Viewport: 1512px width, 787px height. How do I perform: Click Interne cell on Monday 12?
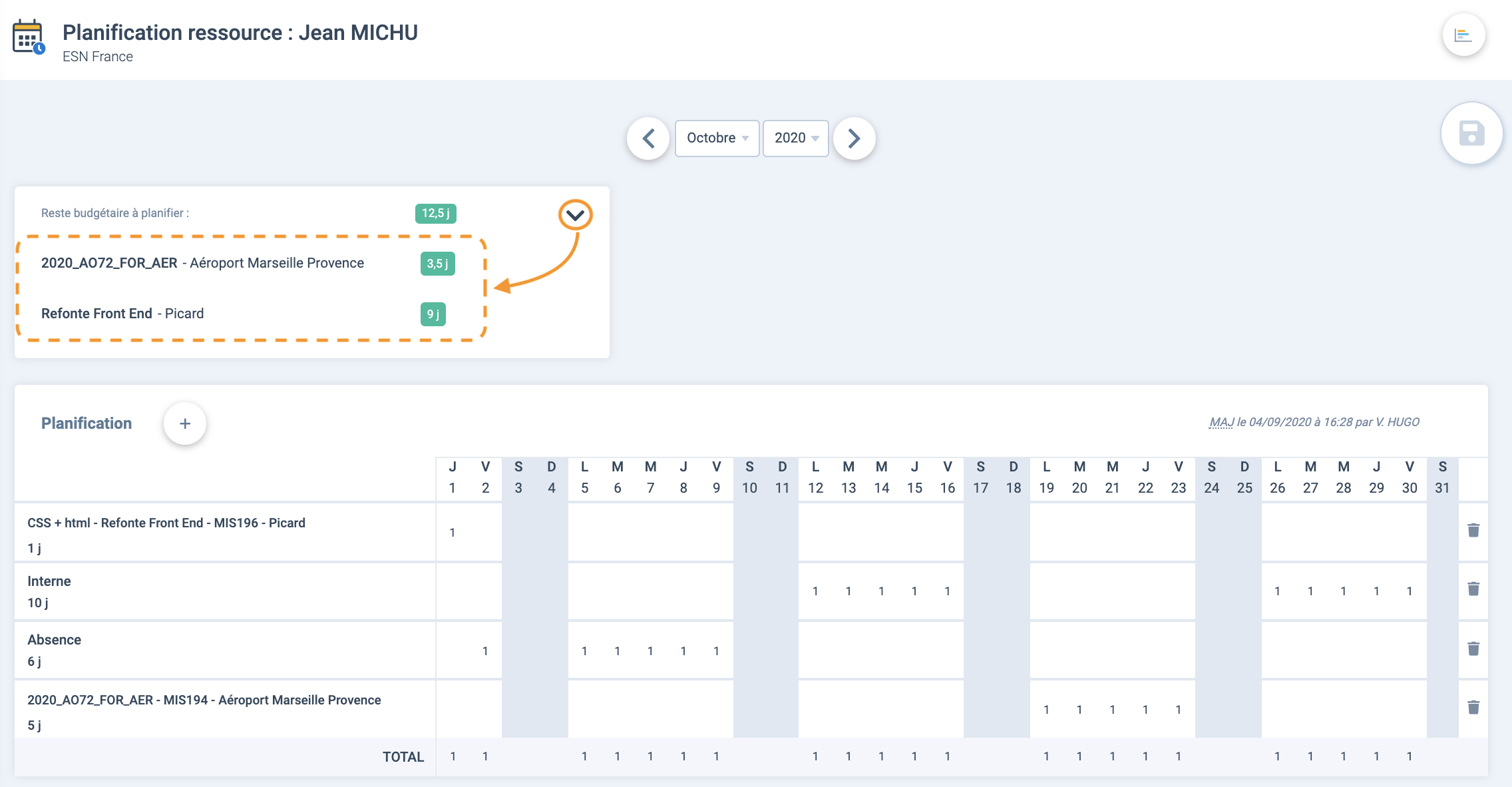815,591
